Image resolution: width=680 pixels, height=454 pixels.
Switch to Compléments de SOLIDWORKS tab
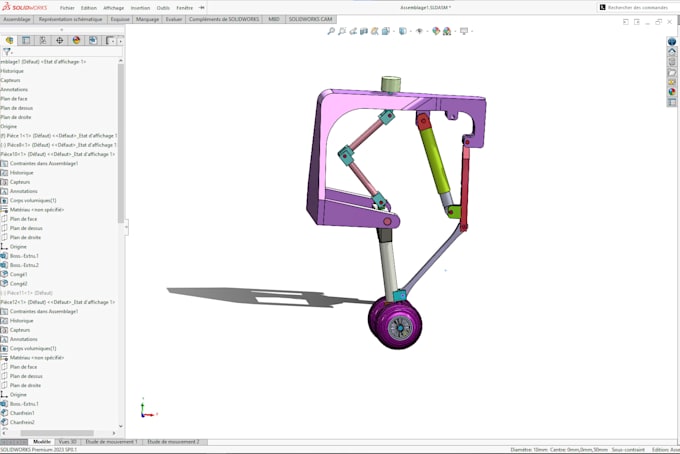coord(224,19)
